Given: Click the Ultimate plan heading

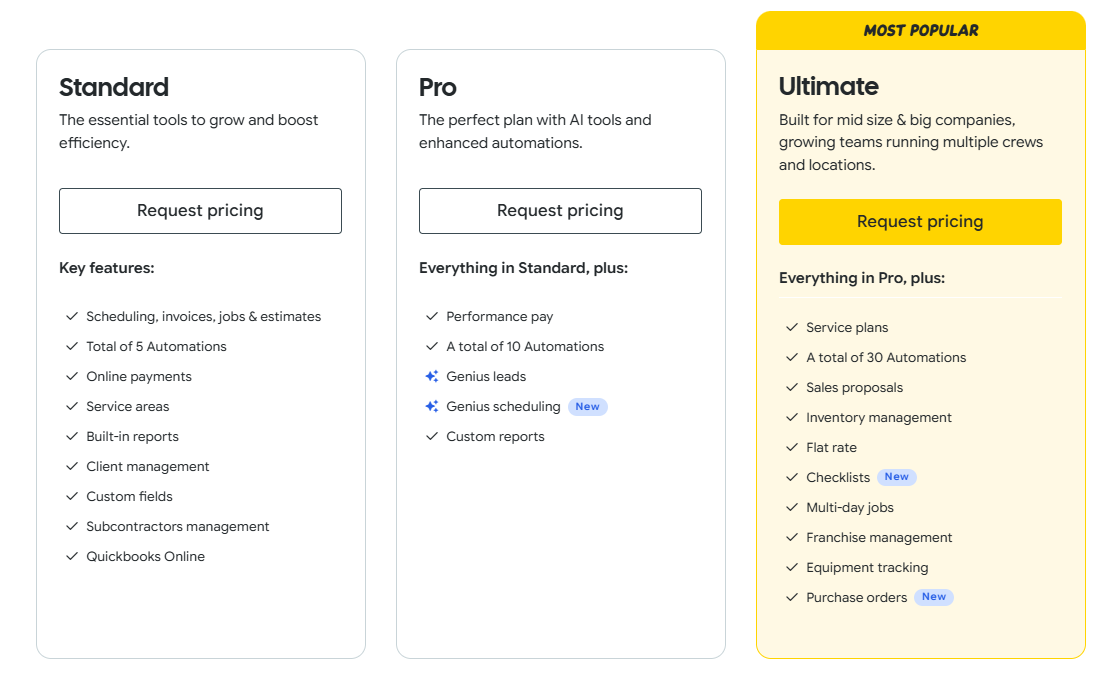Looking at the screenshot, I should (828, 86).
